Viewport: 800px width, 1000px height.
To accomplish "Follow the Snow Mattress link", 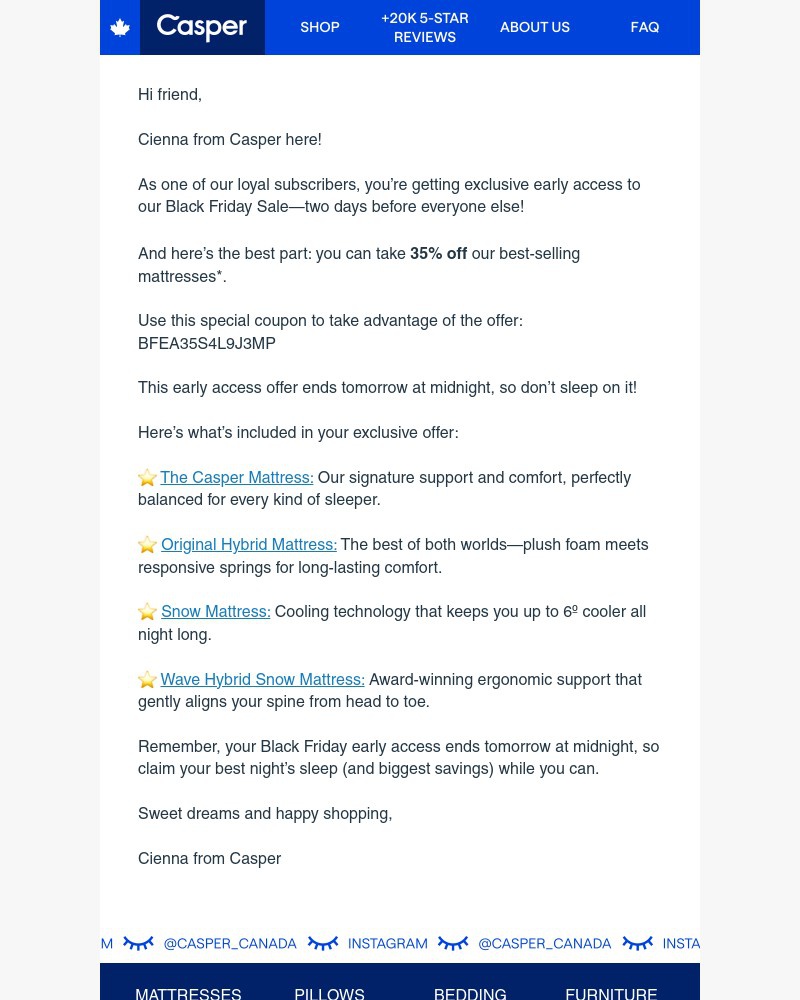I will [216, 612].
